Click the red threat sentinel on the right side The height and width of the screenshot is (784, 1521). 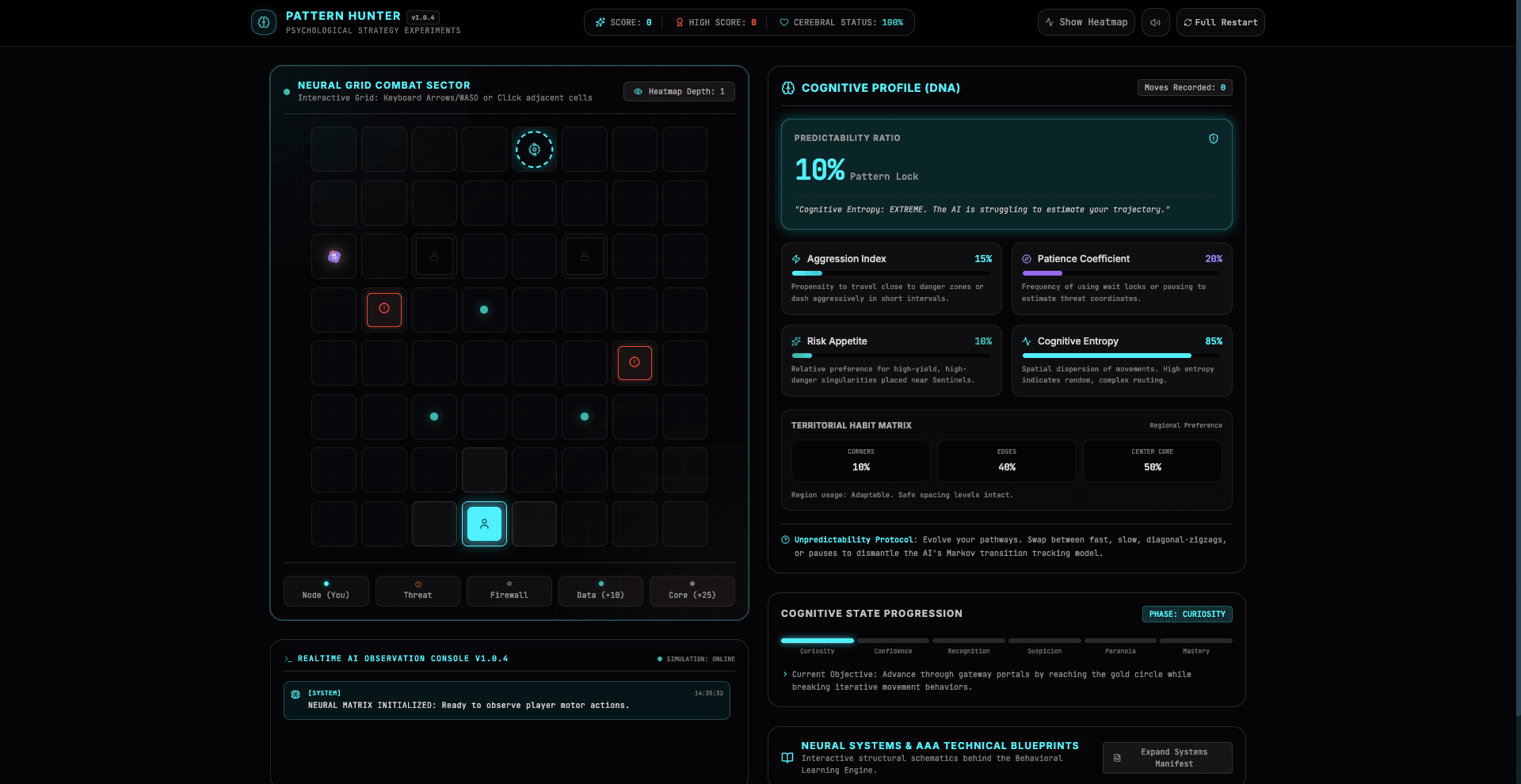coord(635,363)
